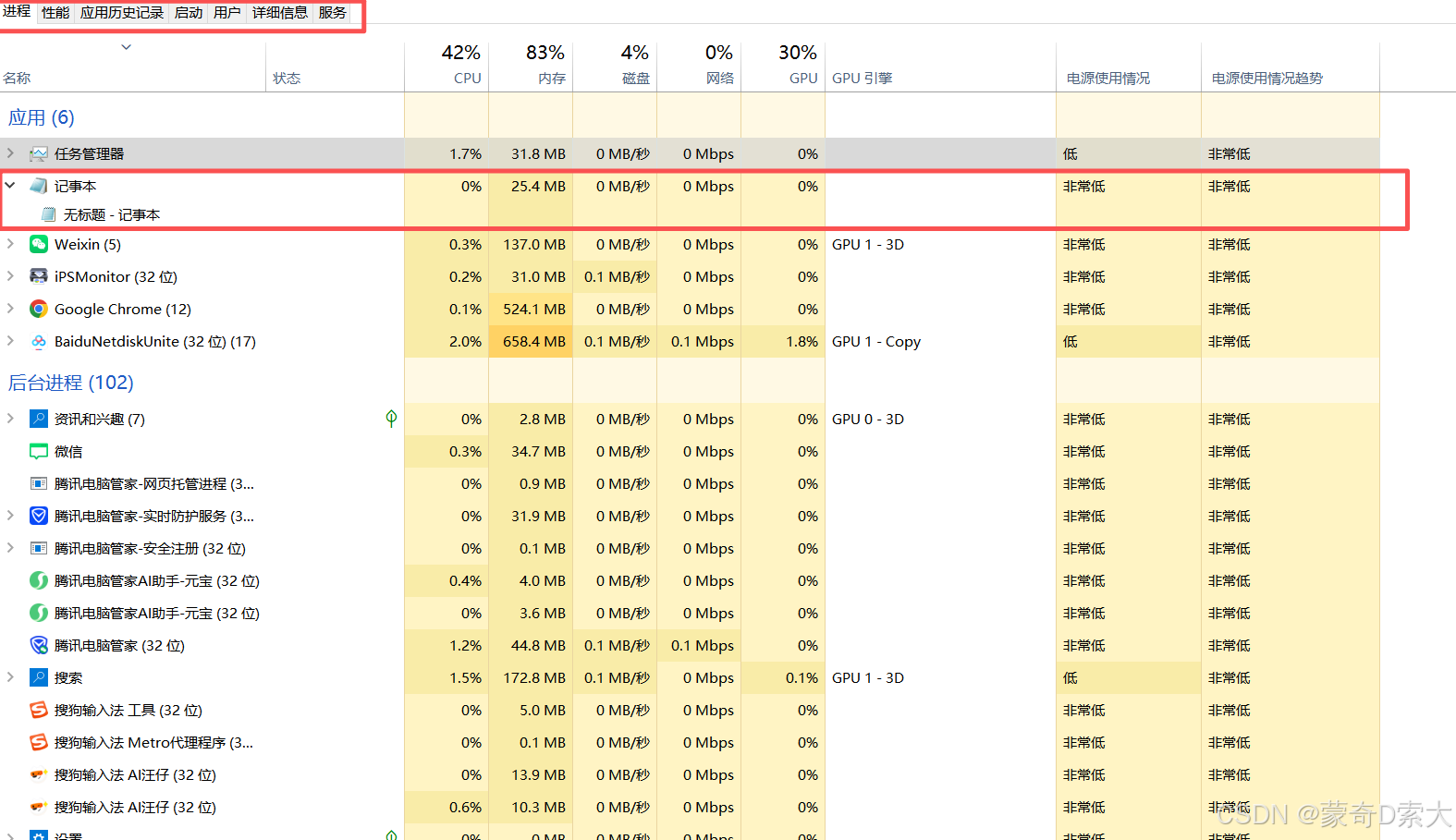
Task: Open the 应用历史记录 tab
Action: coord(122,13)
